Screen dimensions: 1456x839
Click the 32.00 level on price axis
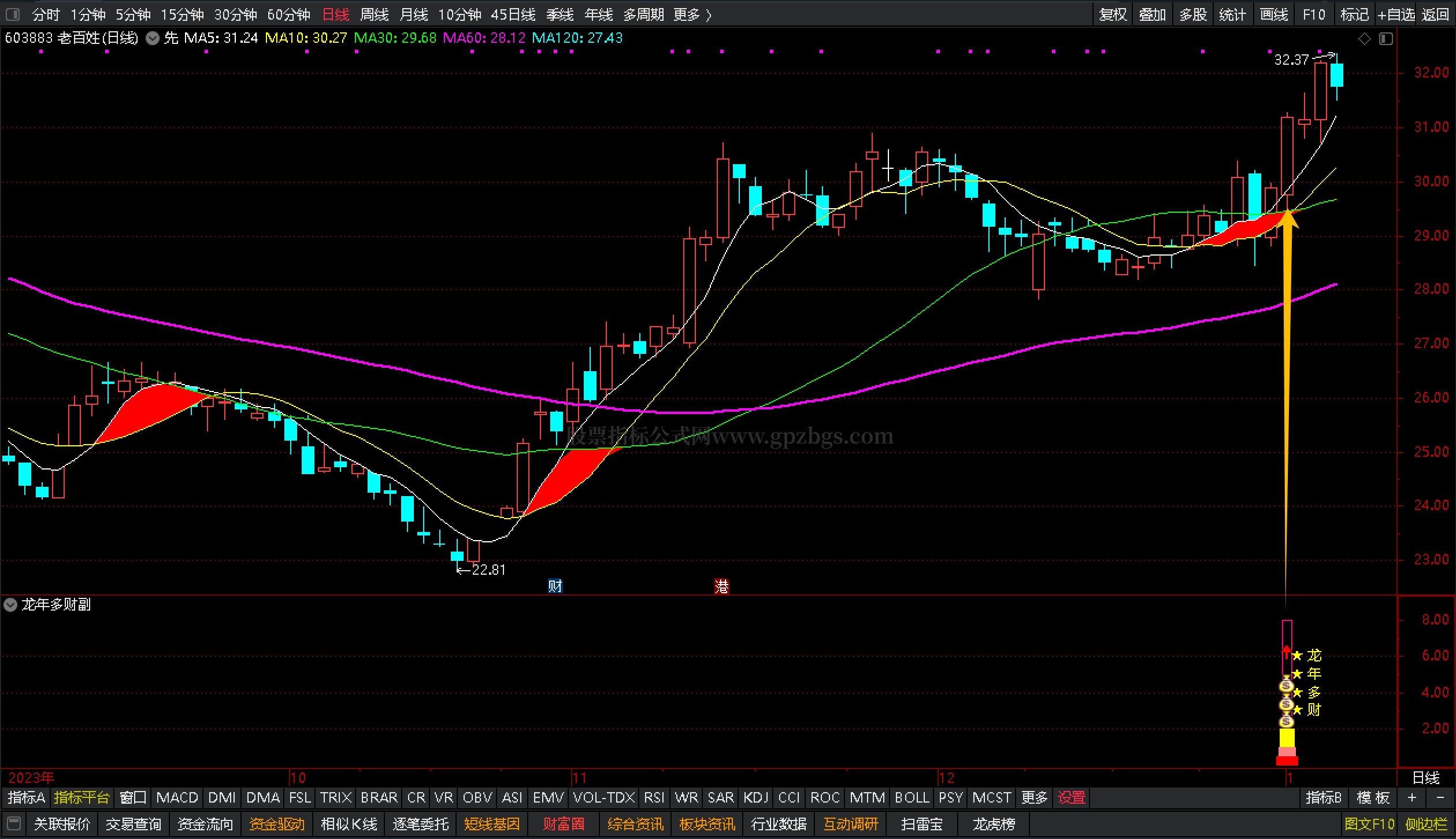[1431, 73]
